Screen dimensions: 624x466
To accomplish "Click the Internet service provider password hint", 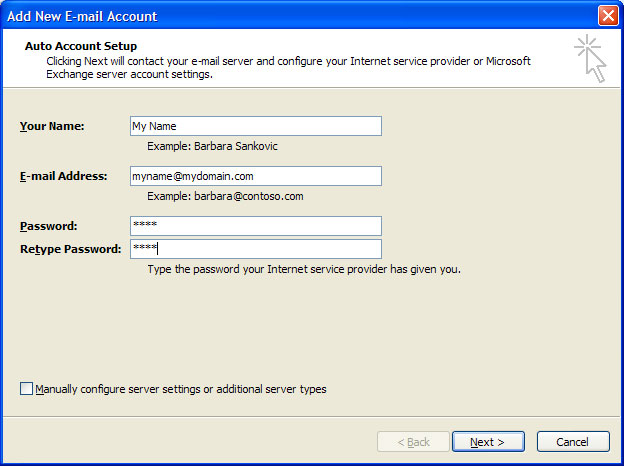I will [304, 269].
